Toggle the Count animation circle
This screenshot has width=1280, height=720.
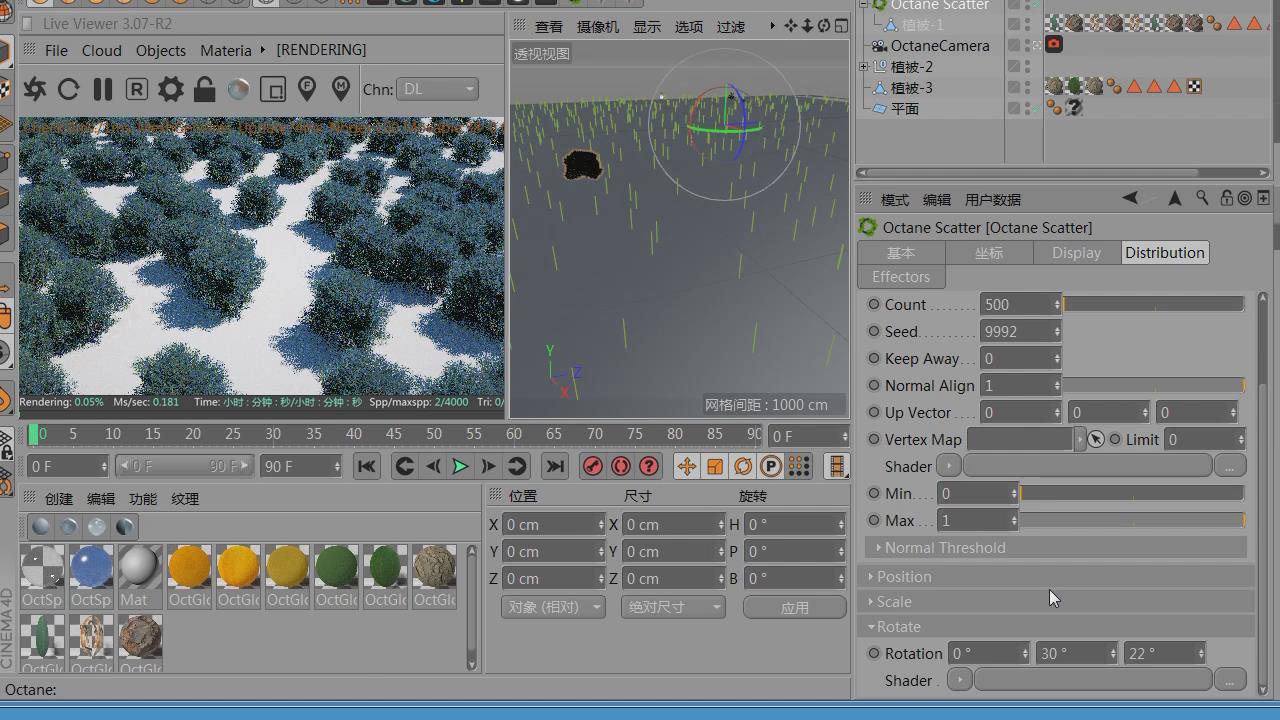click(x=874, y=304)
